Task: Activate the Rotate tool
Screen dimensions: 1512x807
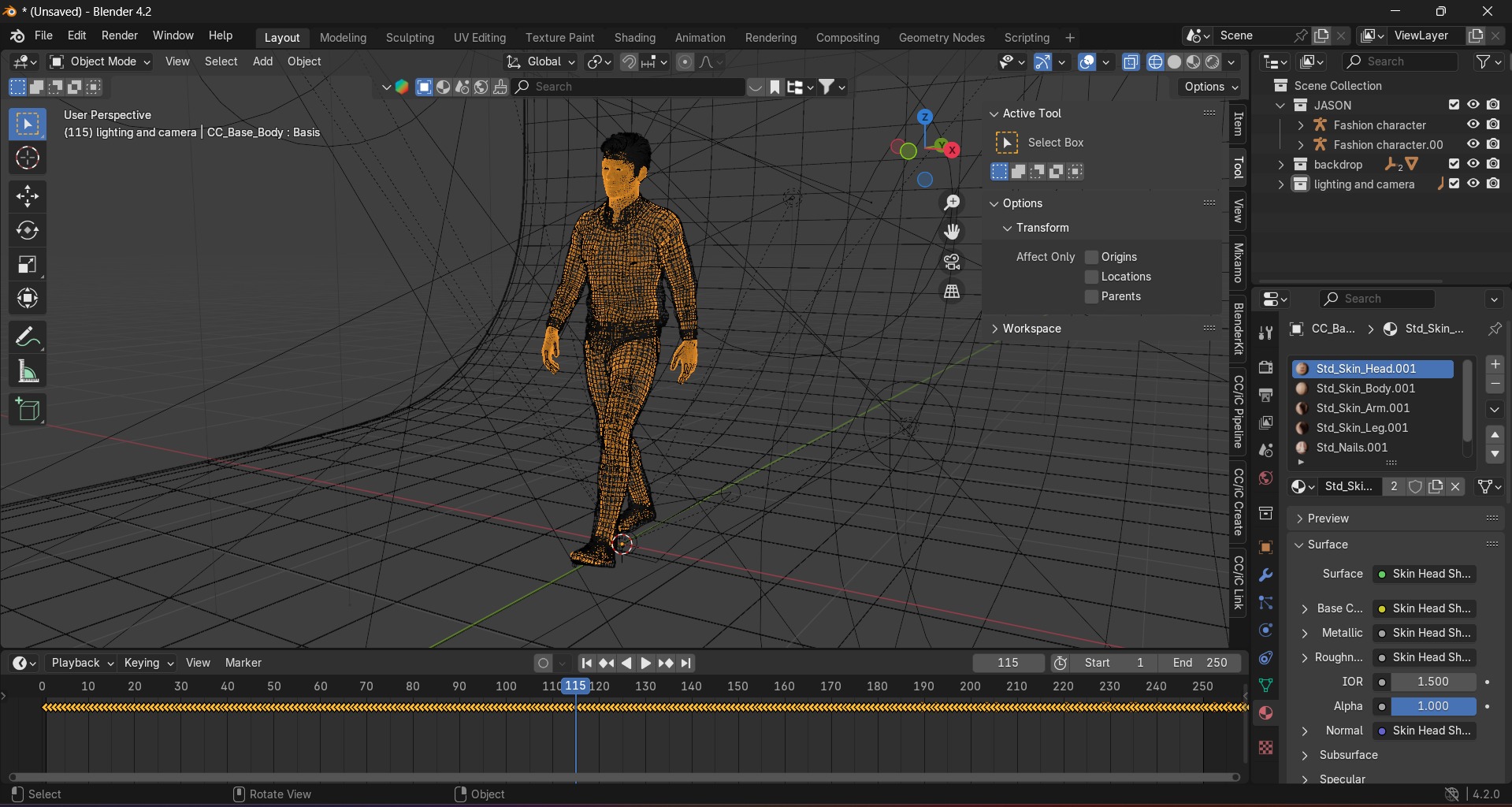Action: pos(28,230)
